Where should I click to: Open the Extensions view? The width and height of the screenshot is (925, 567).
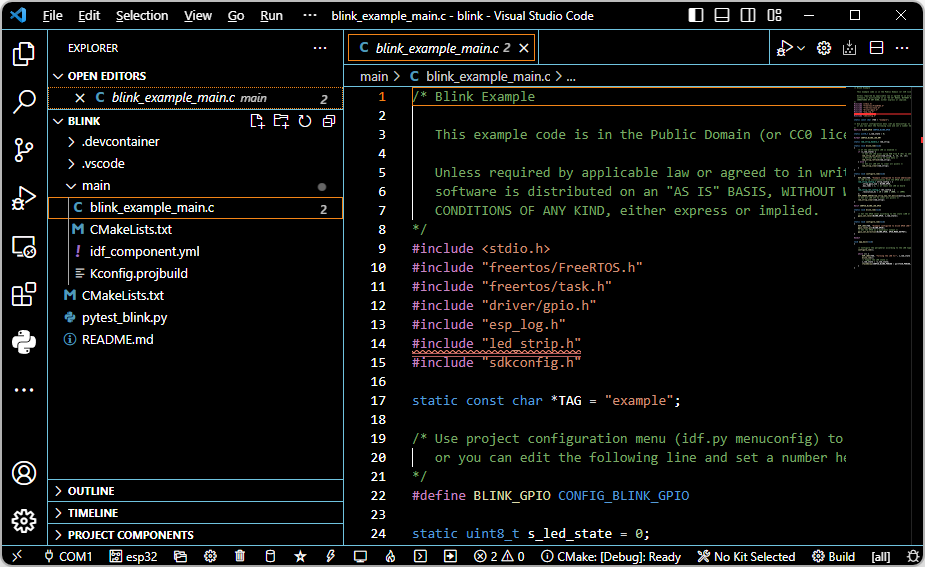[x=24, y=294]
